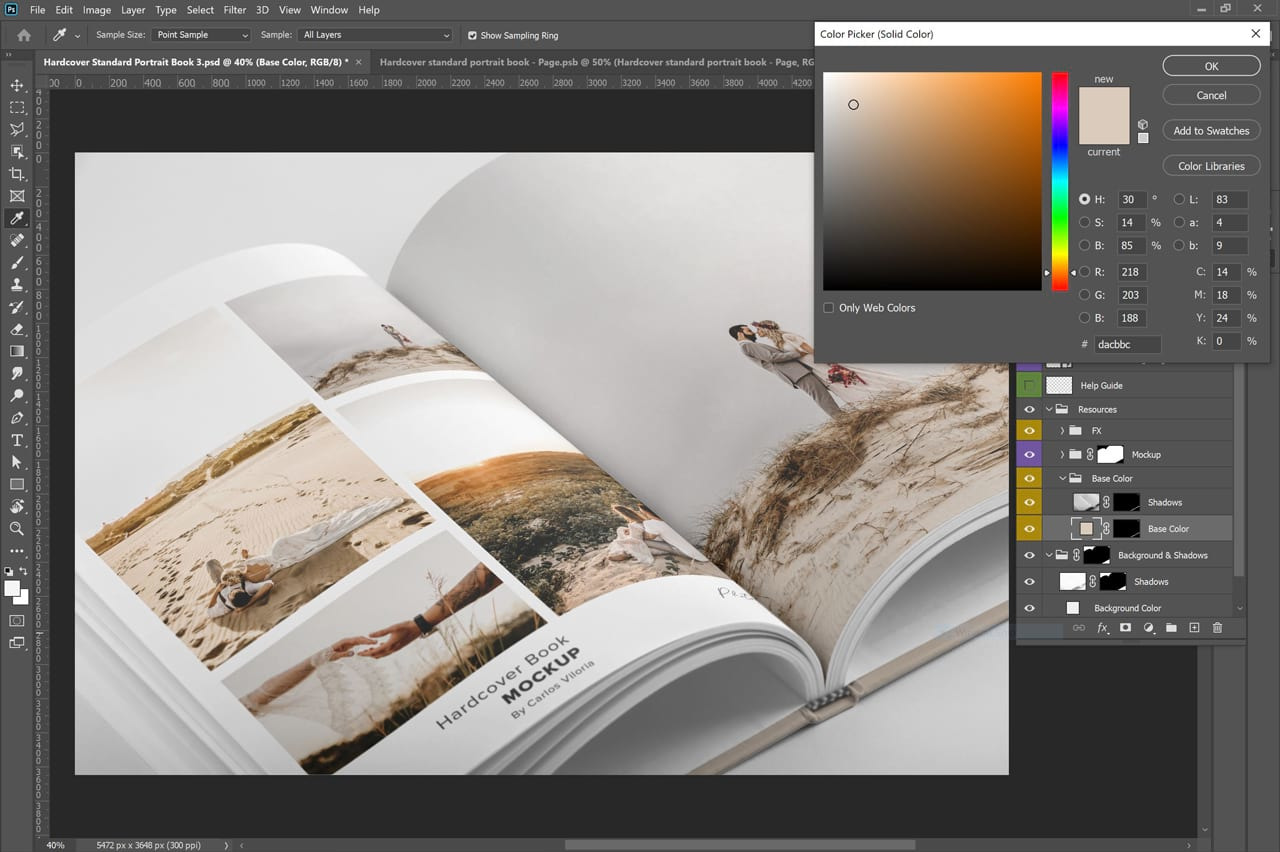Select the Horizontal Type tool
1280x852 pixels.
[x=17, y=440]
